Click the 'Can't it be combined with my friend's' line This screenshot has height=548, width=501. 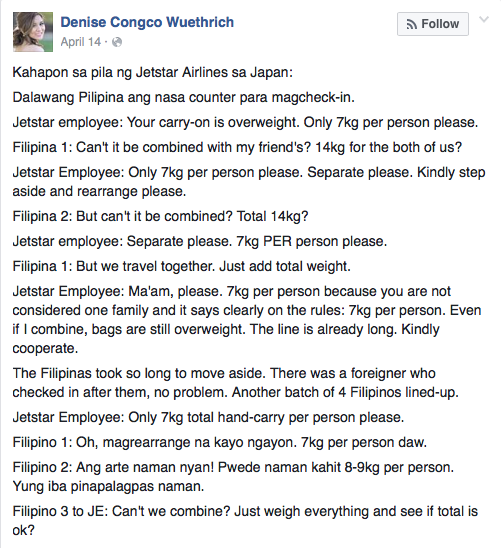(x=237, y=147)
